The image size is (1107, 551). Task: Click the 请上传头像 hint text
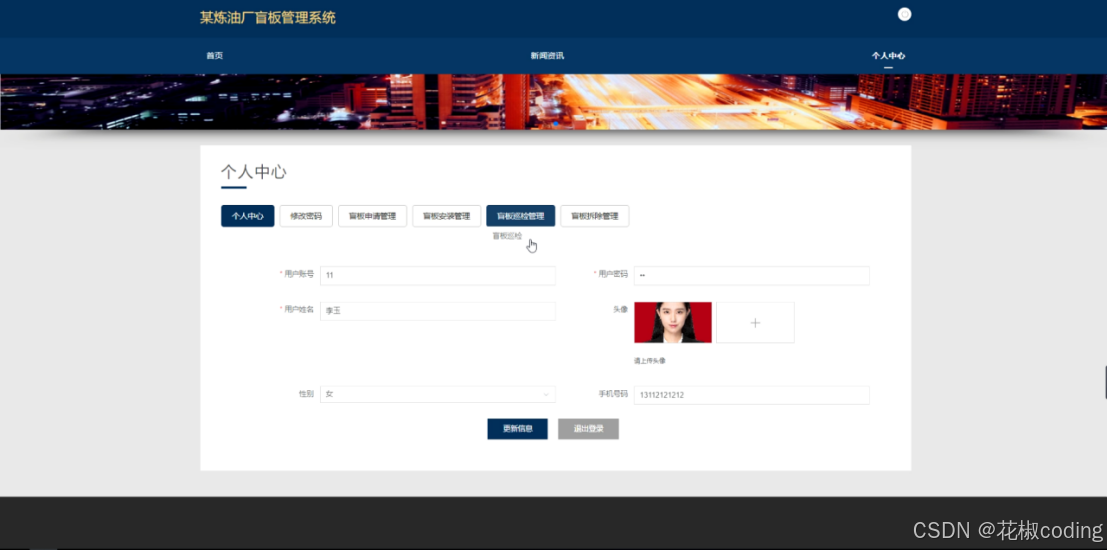tap(650, 361)
